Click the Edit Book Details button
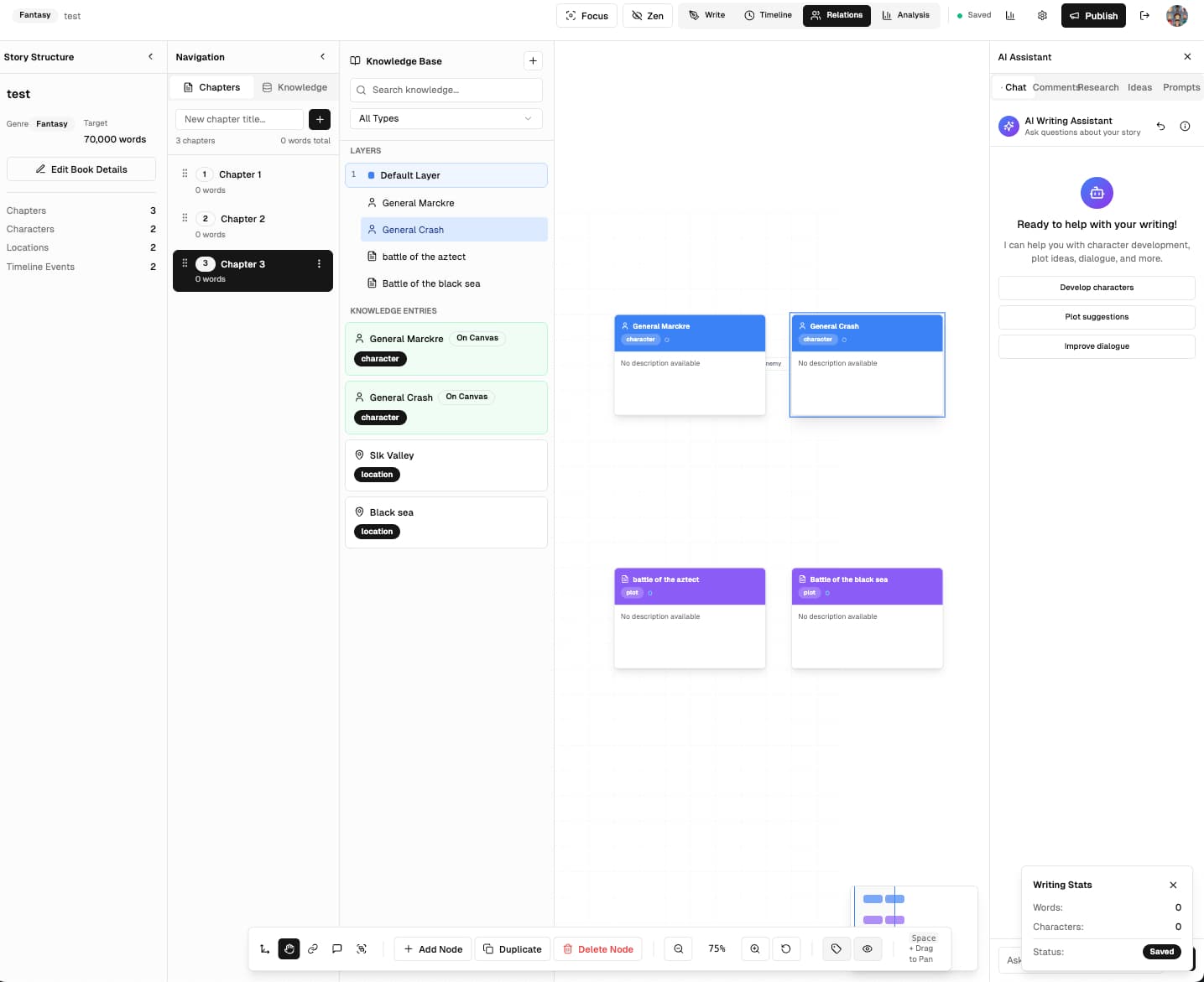 (81, 169)
